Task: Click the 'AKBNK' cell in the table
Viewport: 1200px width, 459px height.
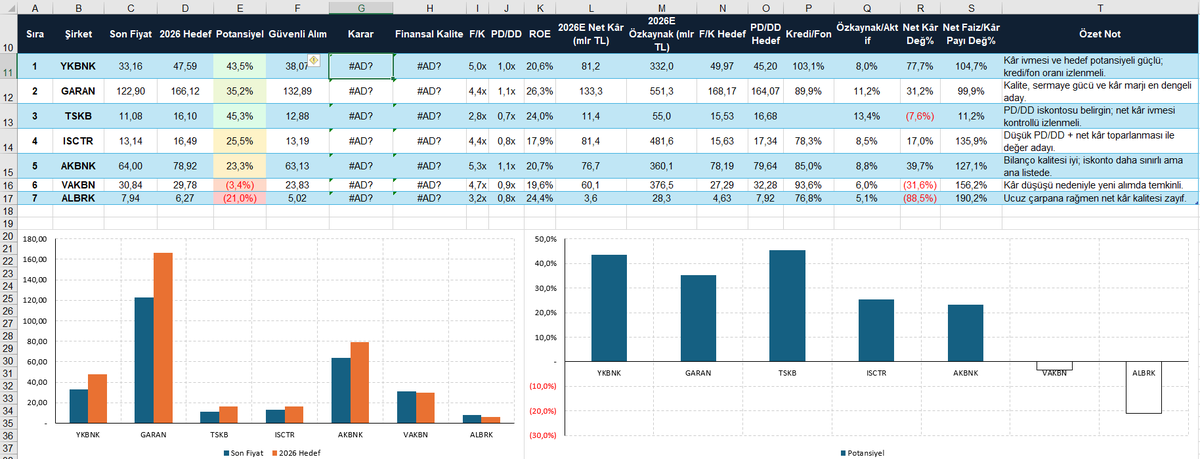Action: [78, 166]
